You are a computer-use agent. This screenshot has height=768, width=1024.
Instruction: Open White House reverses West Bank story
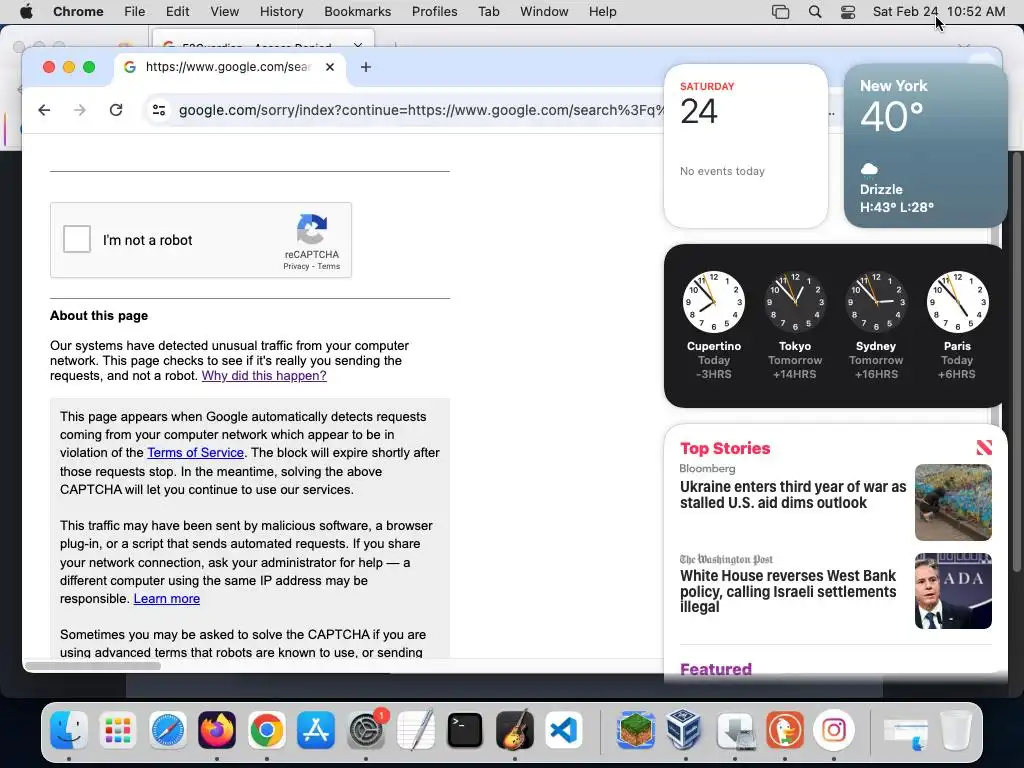click(788, 591)
